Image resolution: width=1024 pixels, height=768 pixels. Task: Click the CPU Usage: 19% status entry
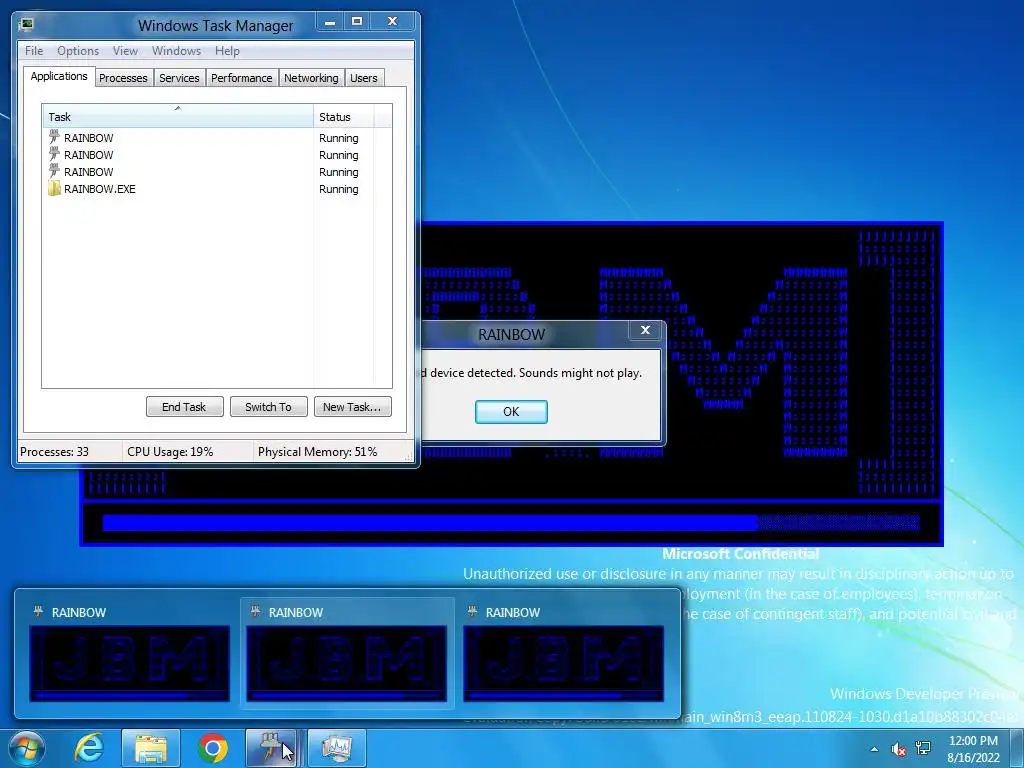click(x=170, y=452)
